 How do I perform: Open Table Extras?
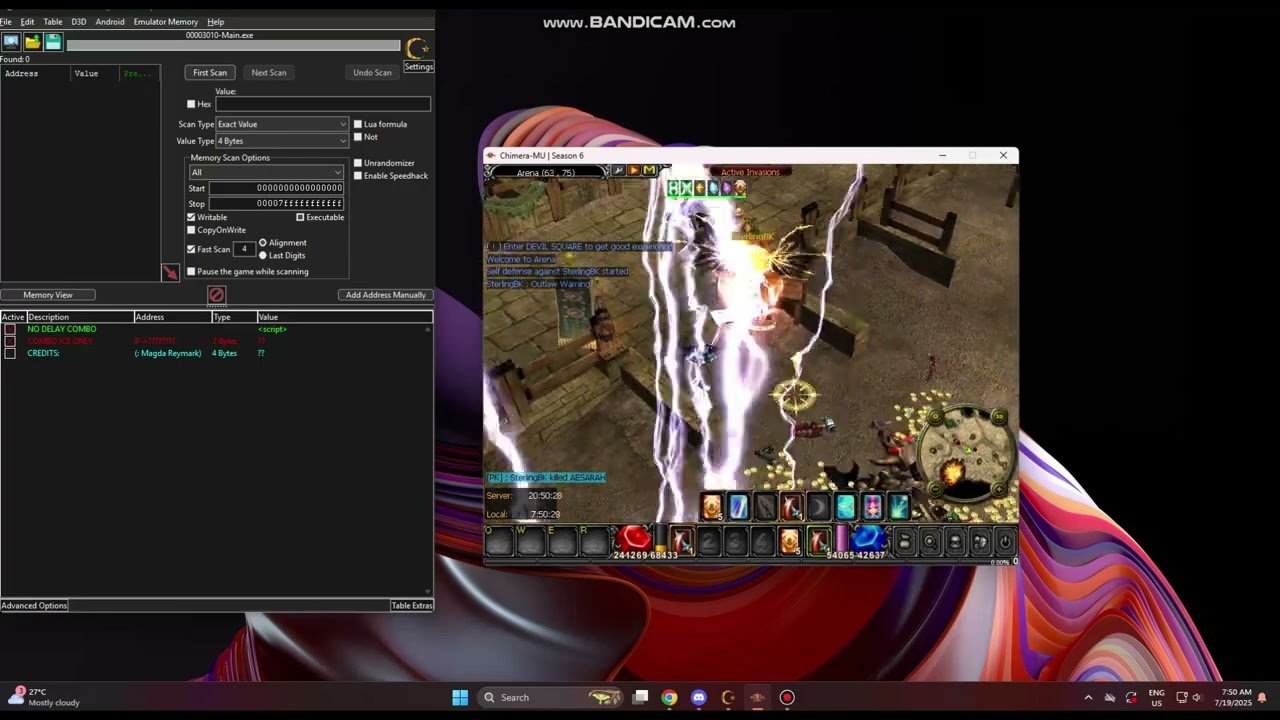412,605
